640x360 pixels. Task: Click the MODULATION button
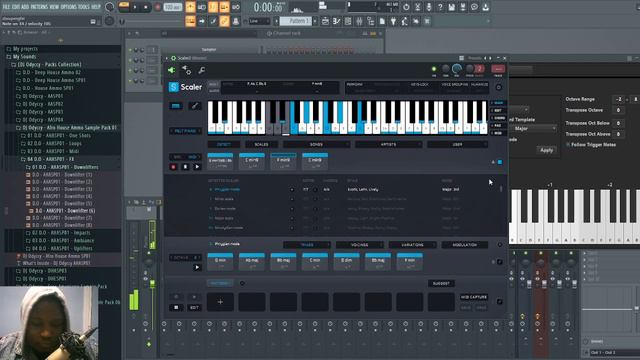tap(464, 245)
